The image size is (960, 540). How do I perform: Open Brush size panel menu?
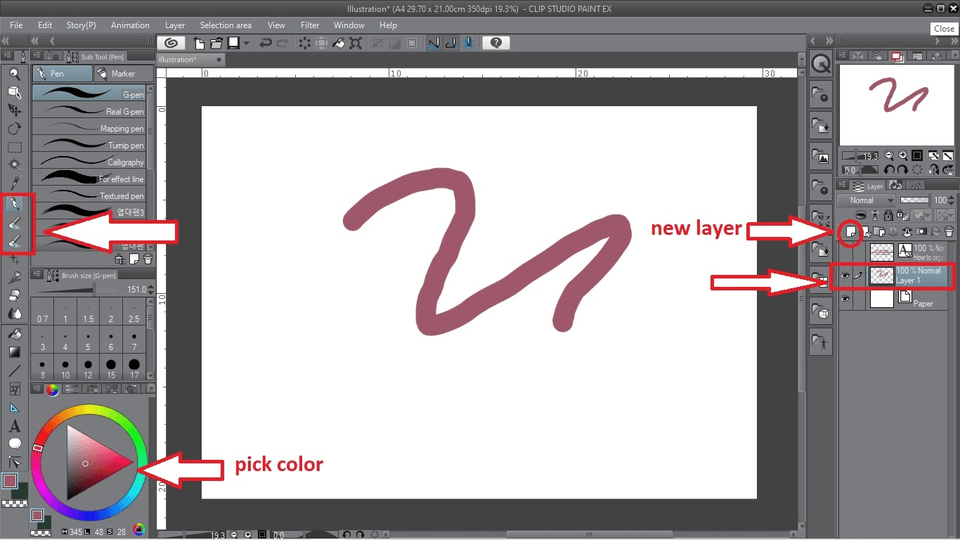37,275
